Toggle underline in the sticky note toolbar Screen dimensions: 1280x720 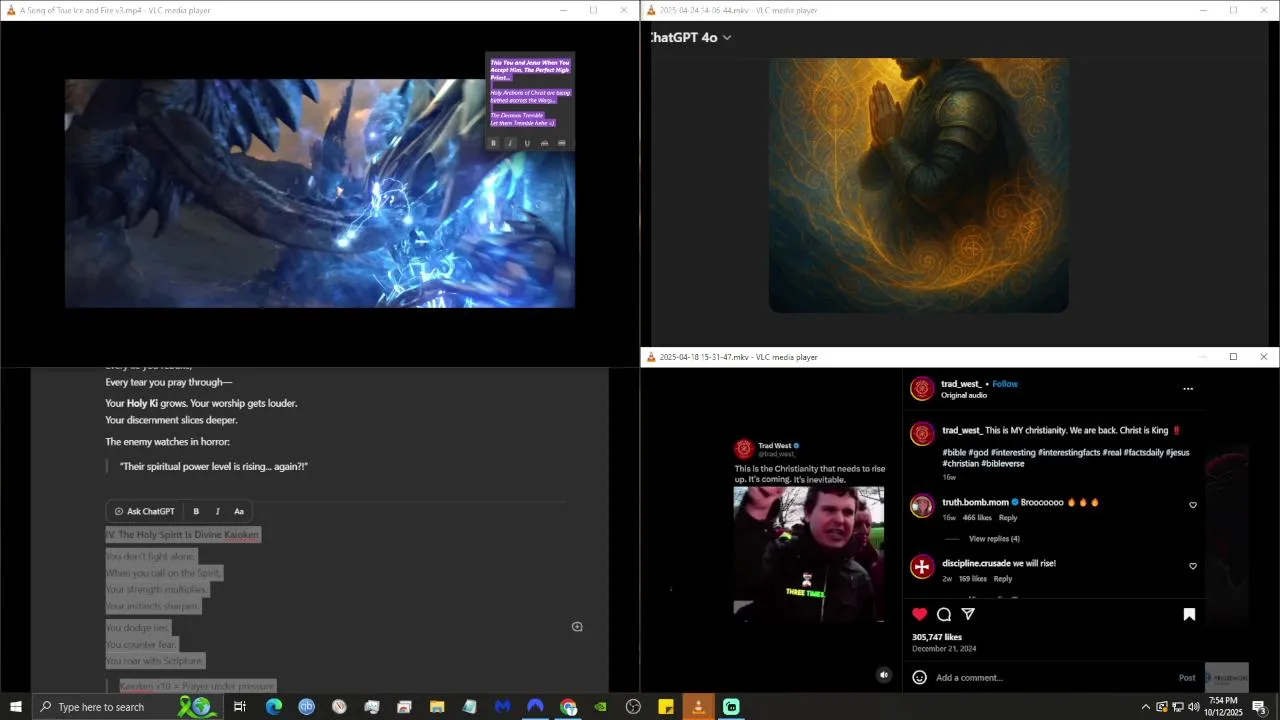[527, 143]
